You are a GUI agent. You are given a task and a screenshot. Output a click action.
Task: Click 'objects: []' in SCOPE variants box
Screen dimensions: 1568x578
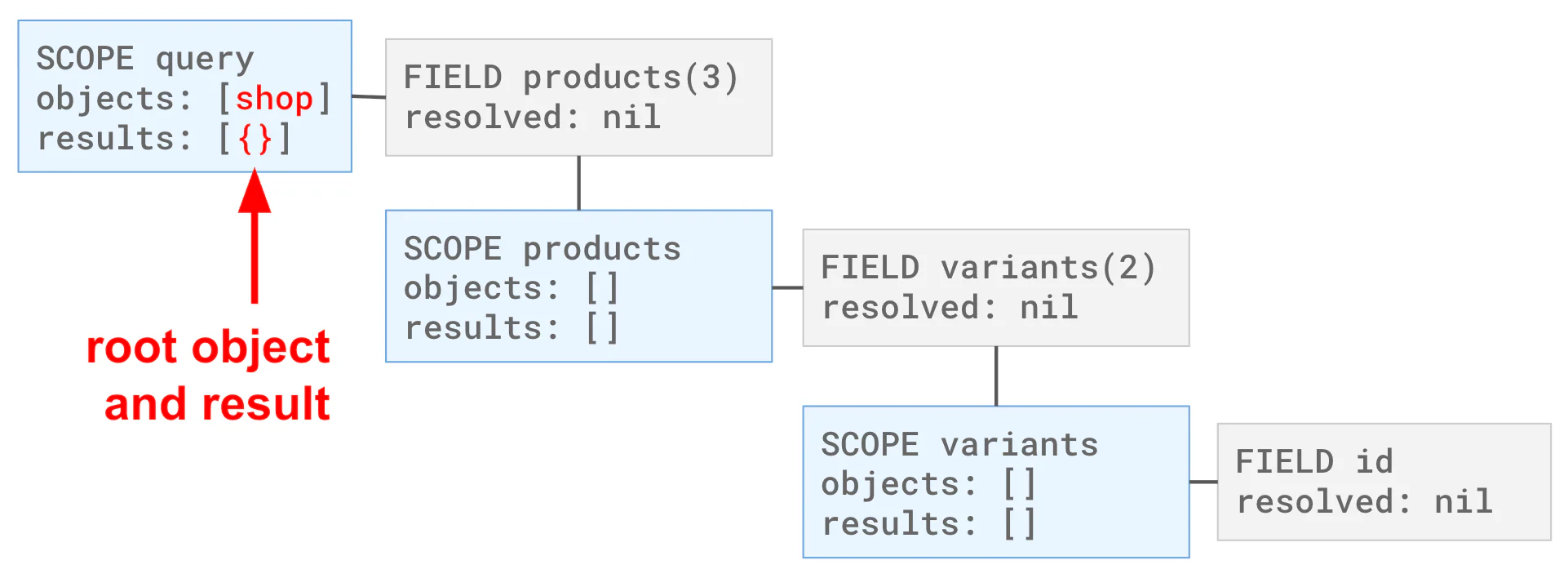pyautogui.click(x=929, y=484)
